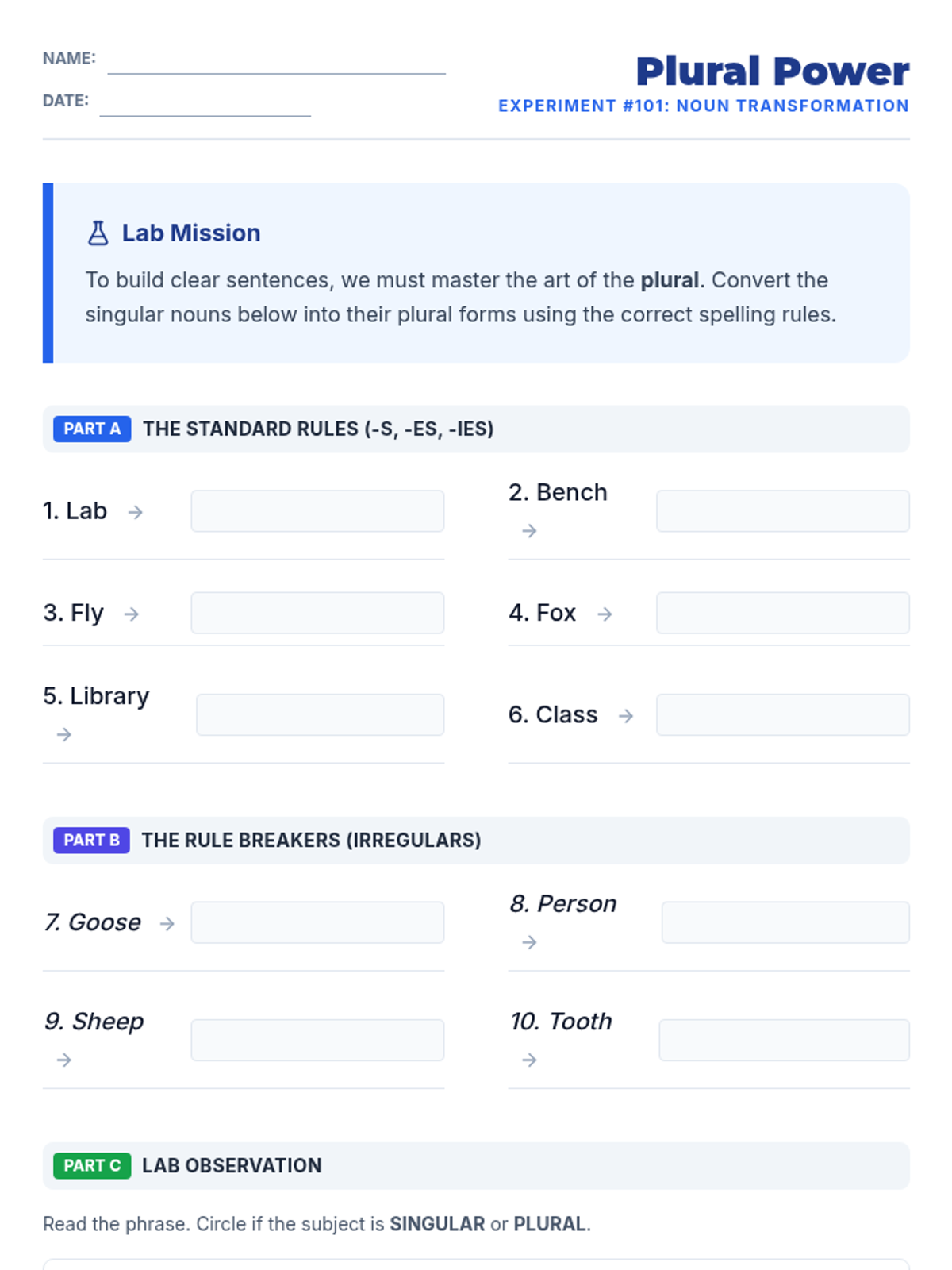Click the Date line field
The image size is (952, 1270).
[205, 104]
